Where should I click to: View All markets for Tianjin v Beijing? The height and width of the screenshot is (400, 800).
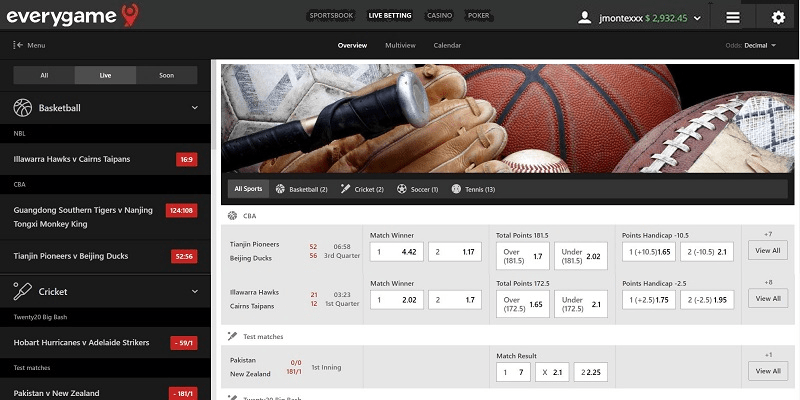click(x=768, y=251)
